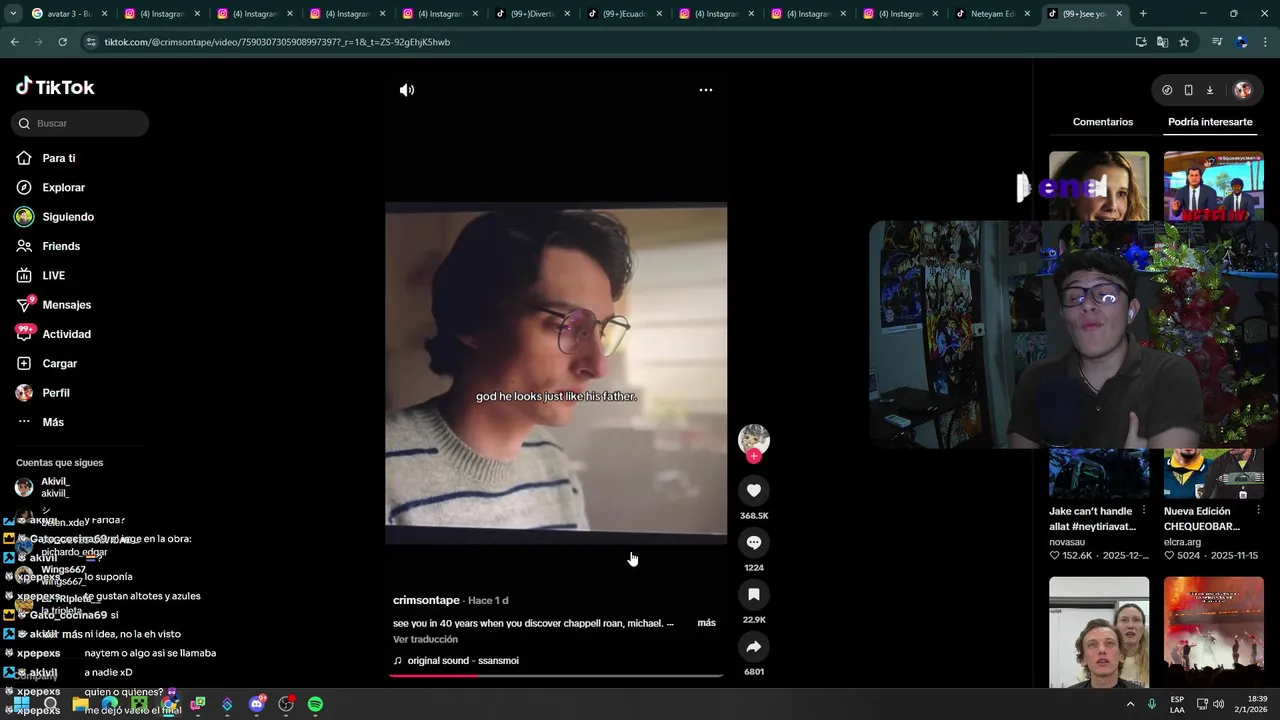The width and height of the screenshot is (1280, 720).
Task: Open the profile avatar menu at top right
Action: point(1243,90)
